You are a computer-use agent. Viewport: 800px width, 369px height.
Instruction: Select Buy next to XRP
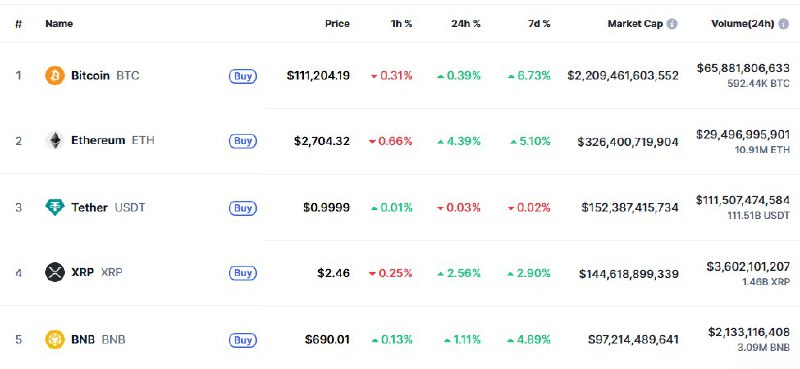(x=242, y=273)
